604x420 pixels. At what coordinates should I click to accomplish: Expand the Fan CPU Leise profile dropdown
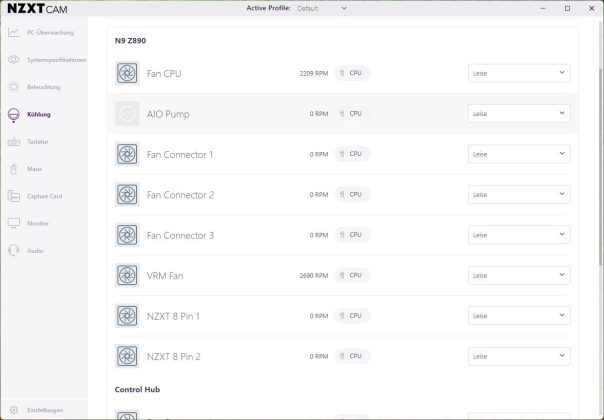(x=519, y=74)
